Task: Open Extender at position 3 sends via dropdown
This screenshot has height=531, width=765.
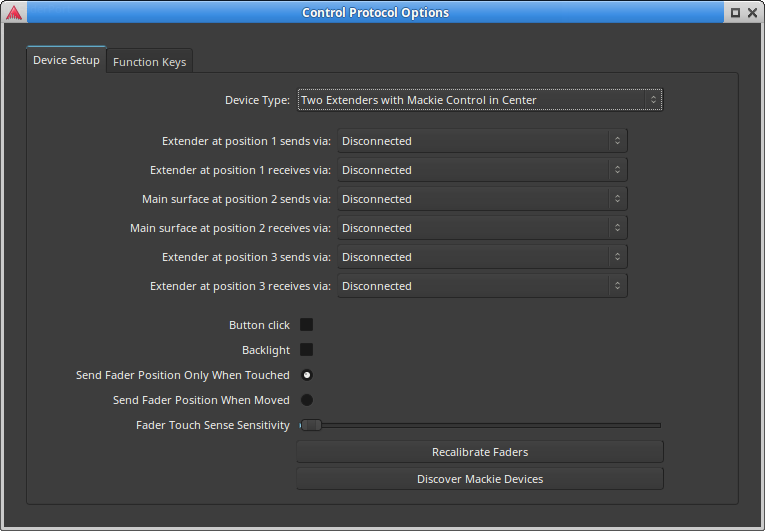Action: point(482,257)
